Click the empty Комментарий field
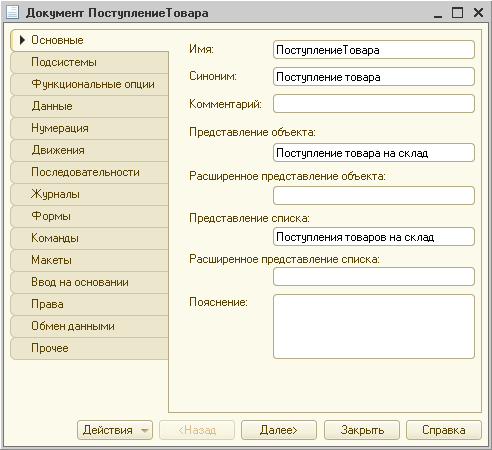Image resolution: width=492 pixels, height=450 pixels. 374,104
